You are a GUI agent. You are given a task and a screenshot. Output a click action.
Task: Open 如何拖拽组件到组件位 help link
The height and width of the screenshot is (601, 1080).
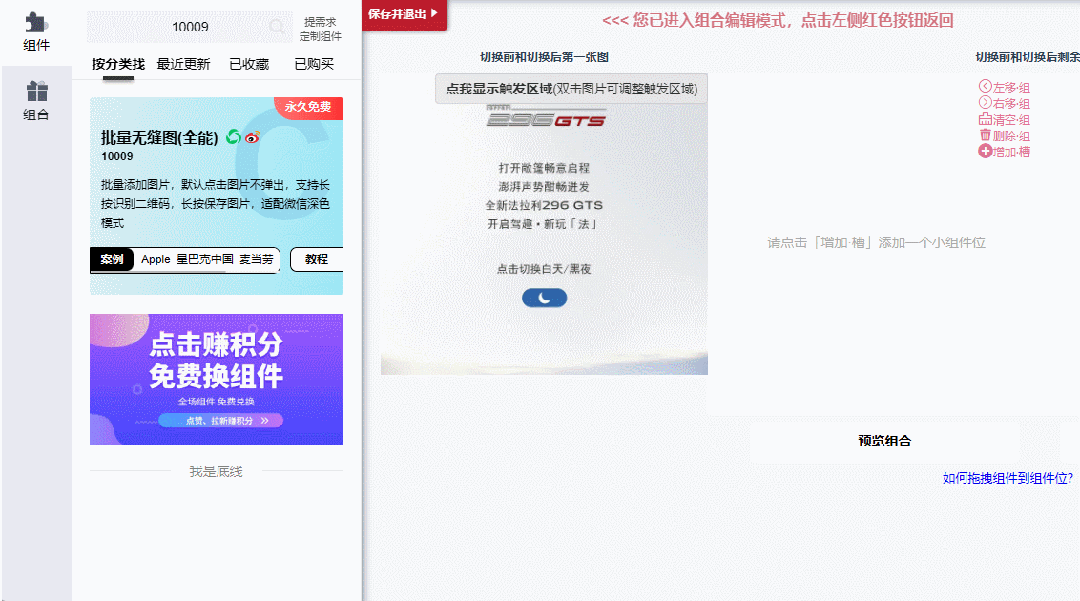[1008, 478]
